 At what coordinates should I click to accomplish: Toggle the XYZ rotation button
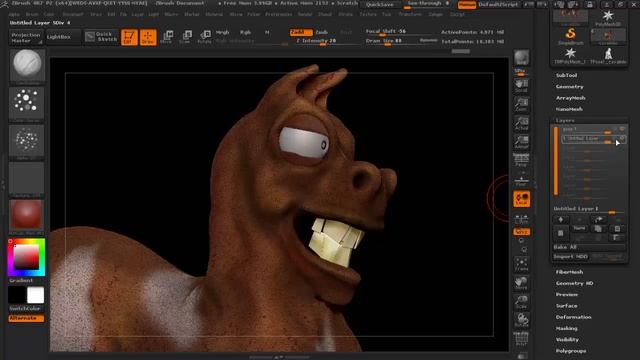click(521, 231)
